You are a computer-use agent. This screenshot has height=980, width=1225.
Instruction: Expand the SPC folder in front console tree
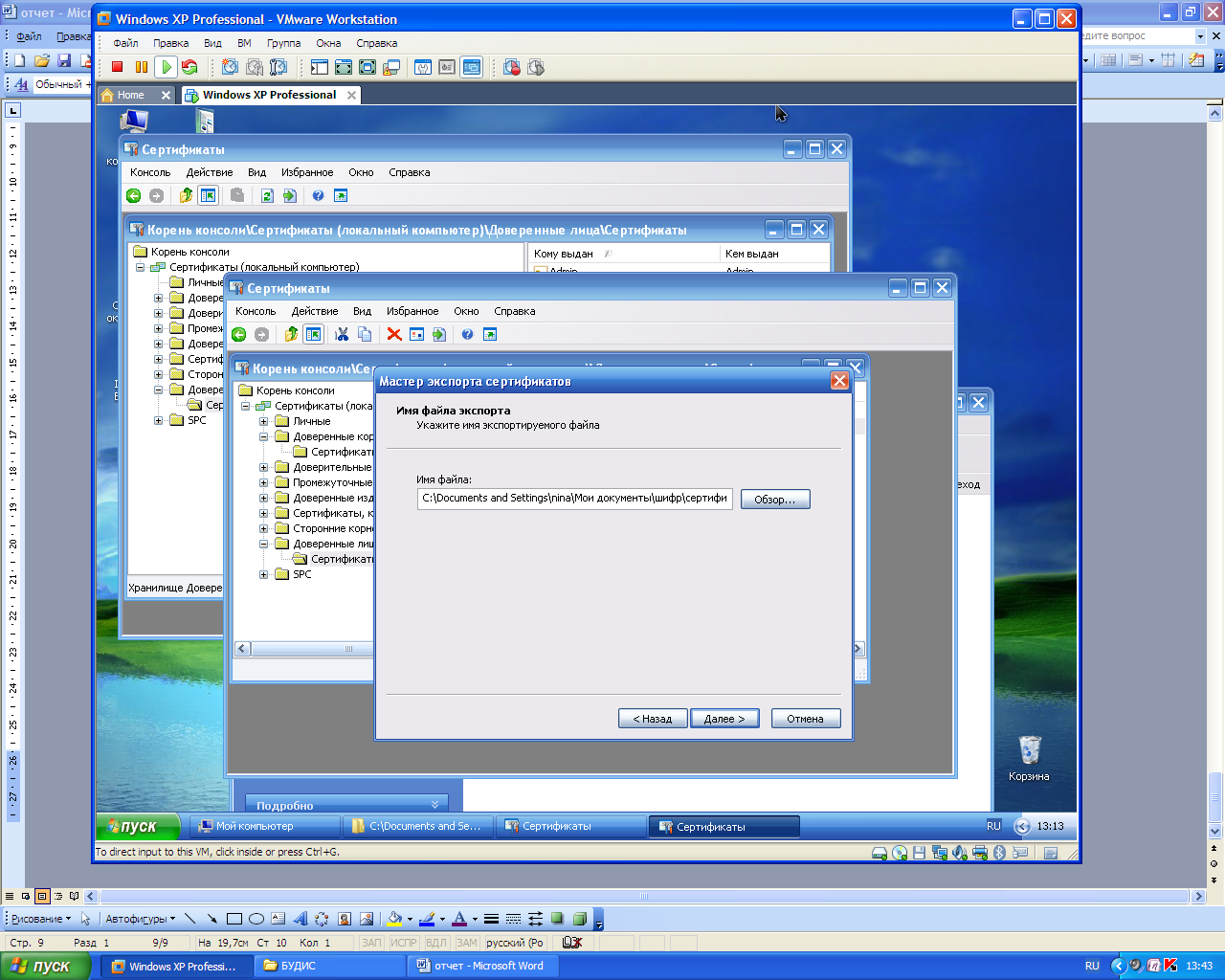(263, 574)
